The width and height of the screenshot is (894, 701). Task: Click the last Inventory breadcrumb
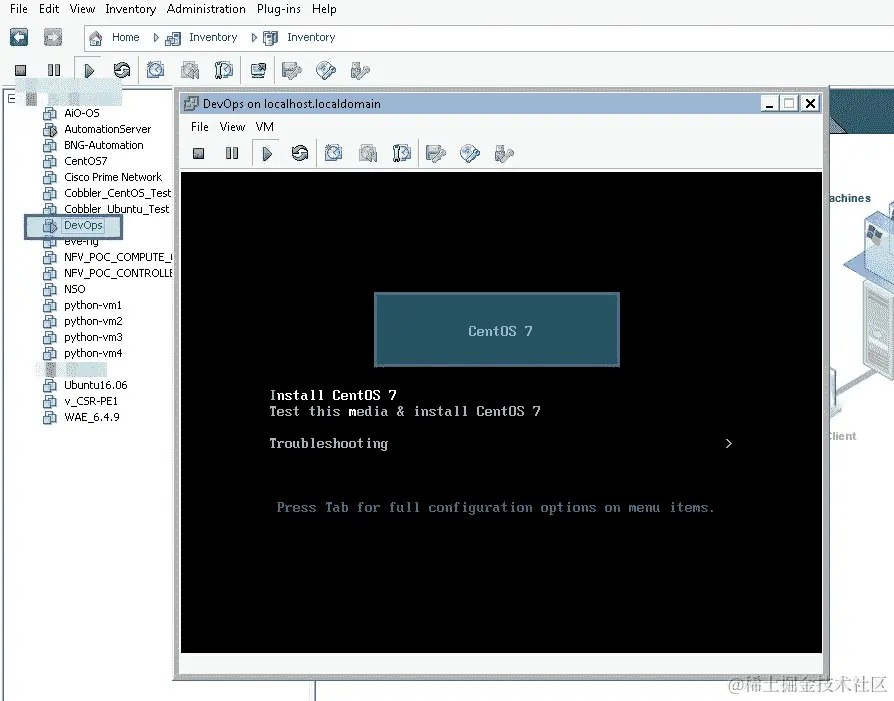coord(311,37)
